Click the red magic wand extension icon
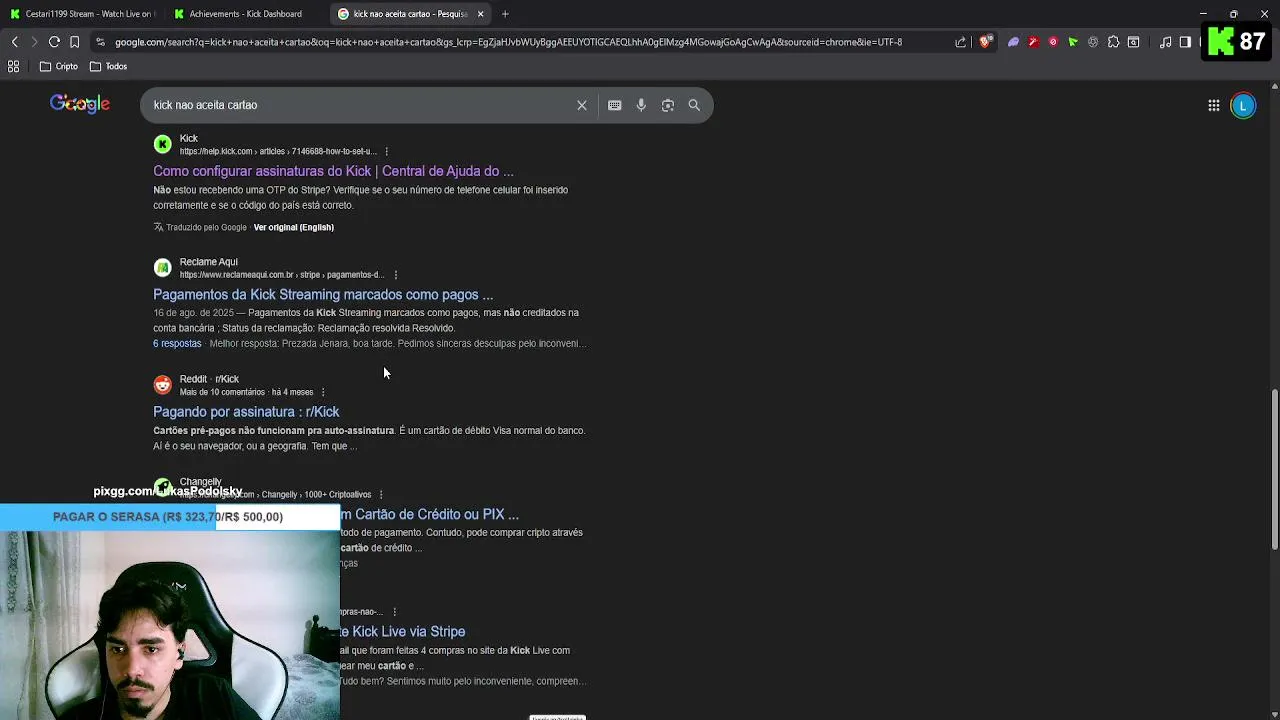1280x720 pixels. point(1033,42)
